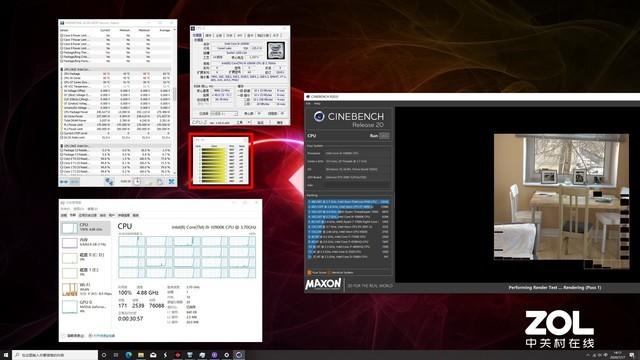Toggle the Your Score checkbox in Cinebench

[309, 272]
